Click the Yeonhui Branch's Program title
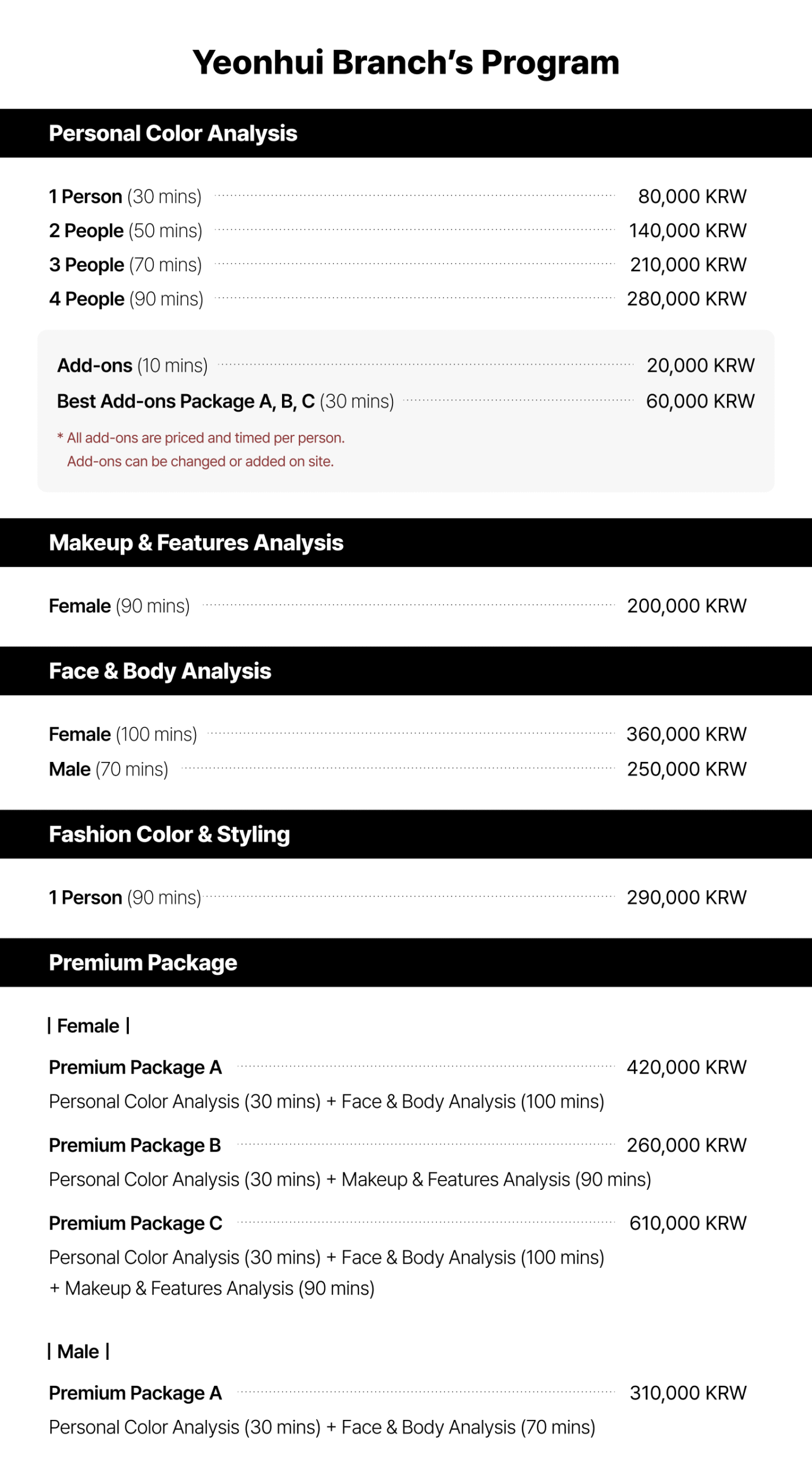This screenshot has width=812, height=1480. pos(406,62)
